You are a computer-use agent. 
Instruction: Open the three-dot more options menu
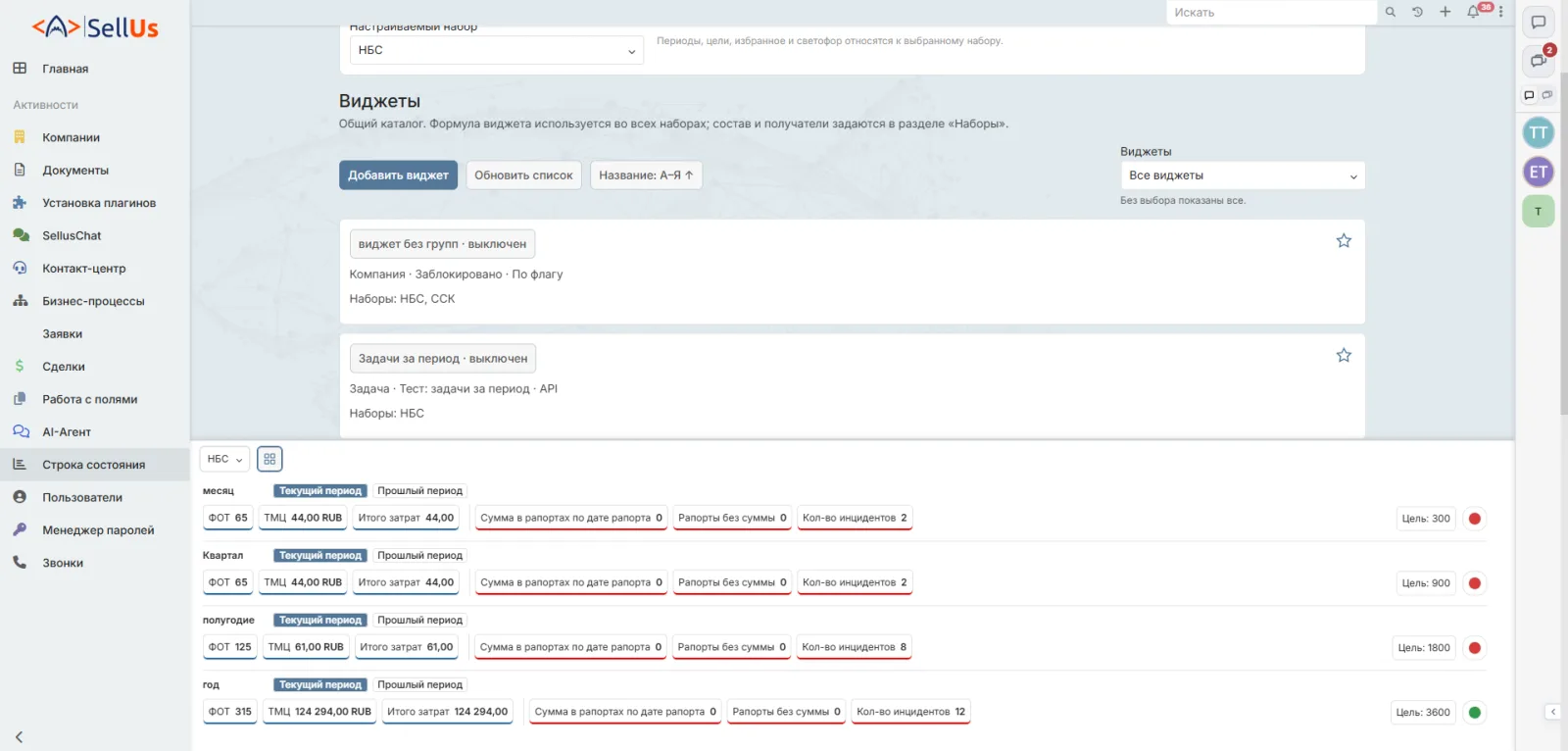(1500, 12)
